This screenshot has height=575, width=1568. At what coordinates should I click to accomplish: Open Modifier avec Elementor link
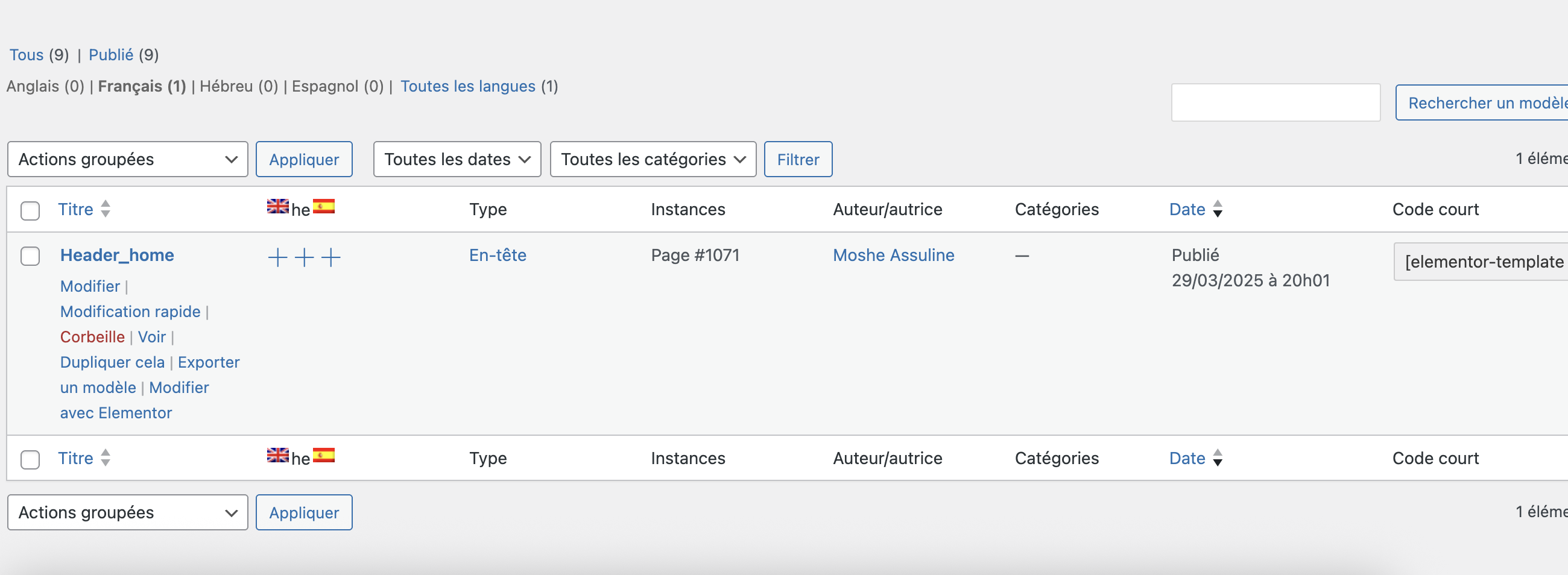click(179, 388)
